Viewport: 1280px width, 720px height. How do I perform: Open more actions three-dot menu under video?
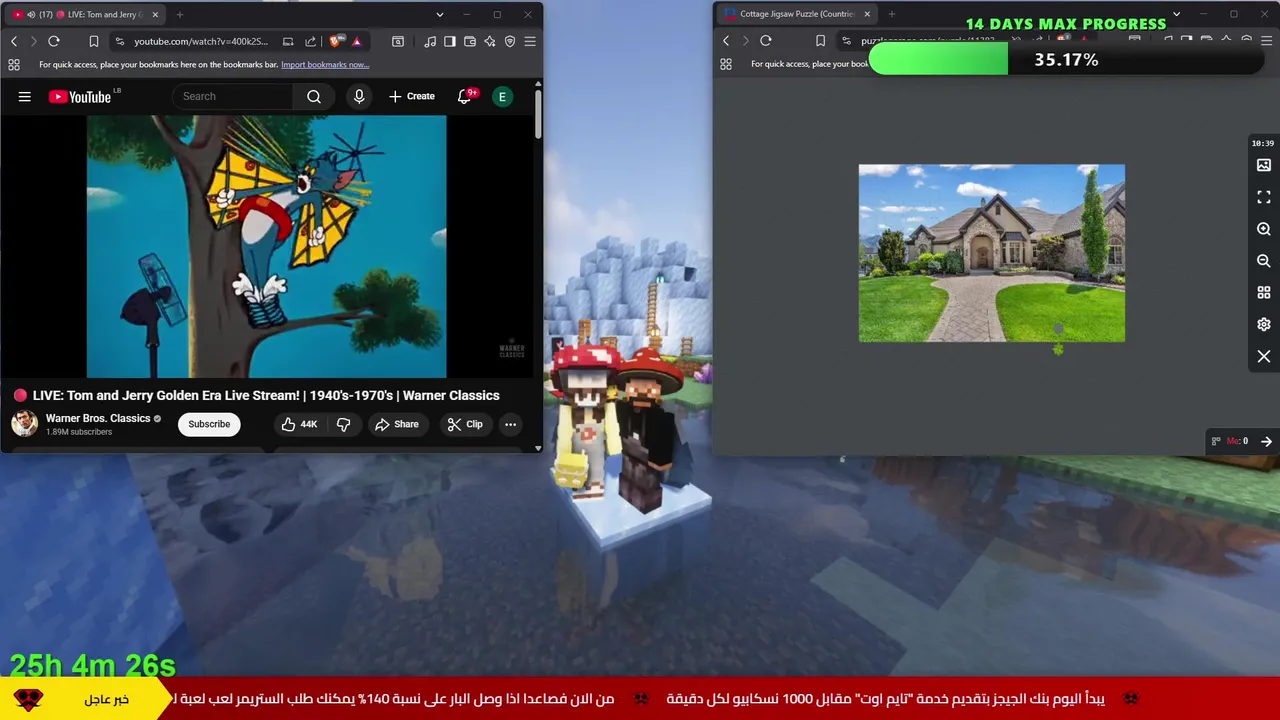pyautogui.click(x=510, y=424)
